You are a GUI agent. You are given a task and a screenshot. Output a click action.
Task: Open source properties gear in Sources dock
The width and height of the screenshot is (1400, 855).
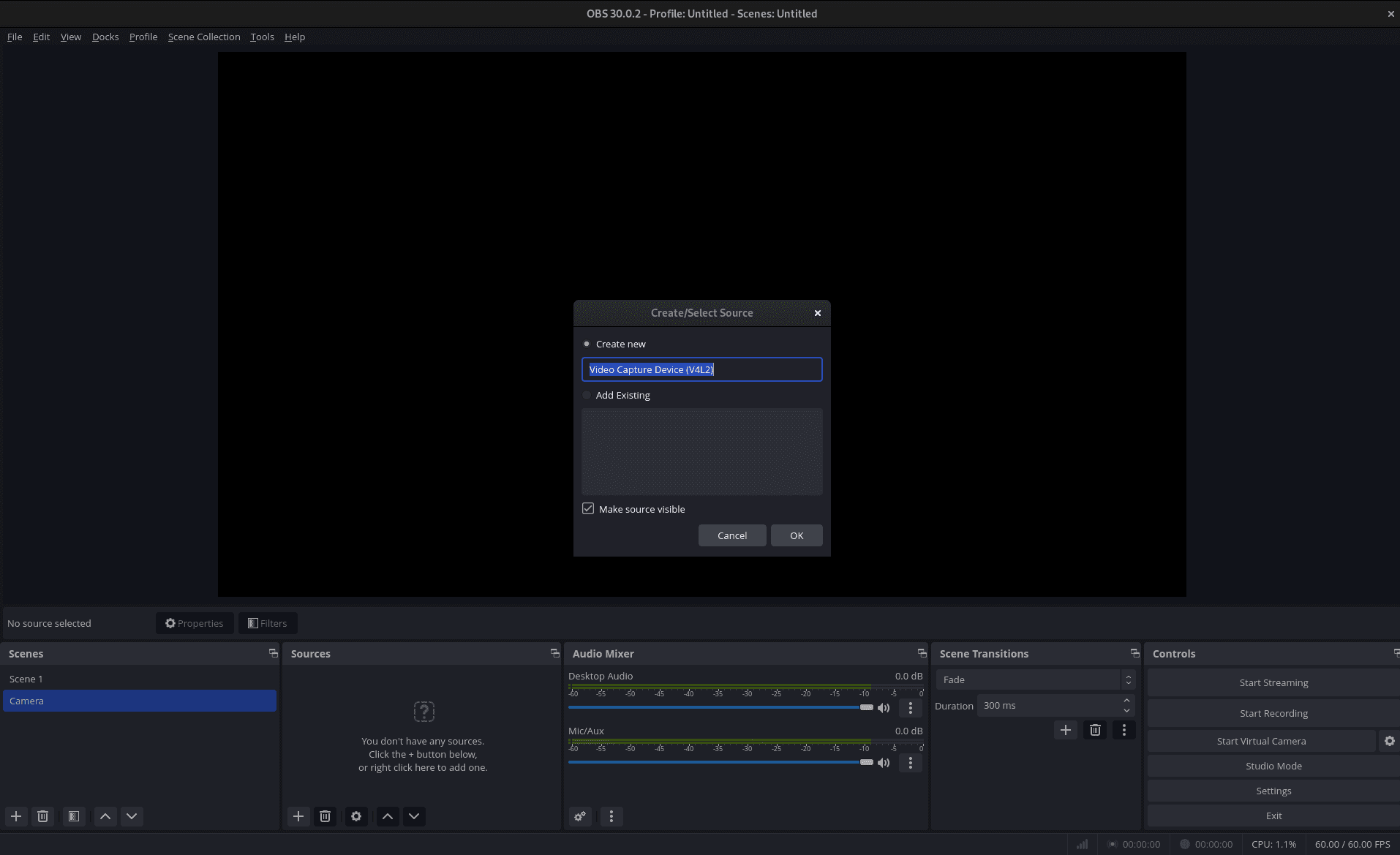point(356,816)
